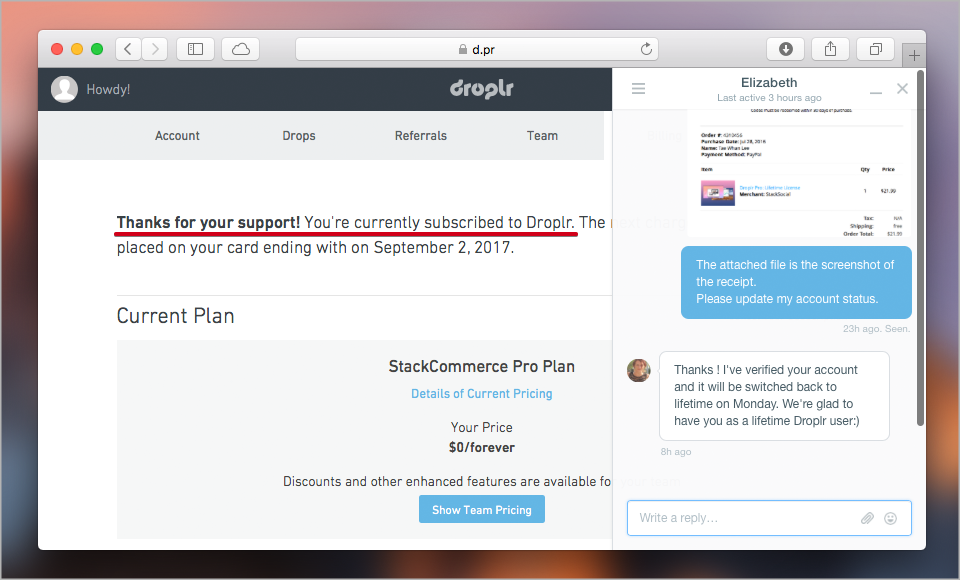Click the Elizabeth name in chat header
Viewport: 960px width, 580px height.
769,83
